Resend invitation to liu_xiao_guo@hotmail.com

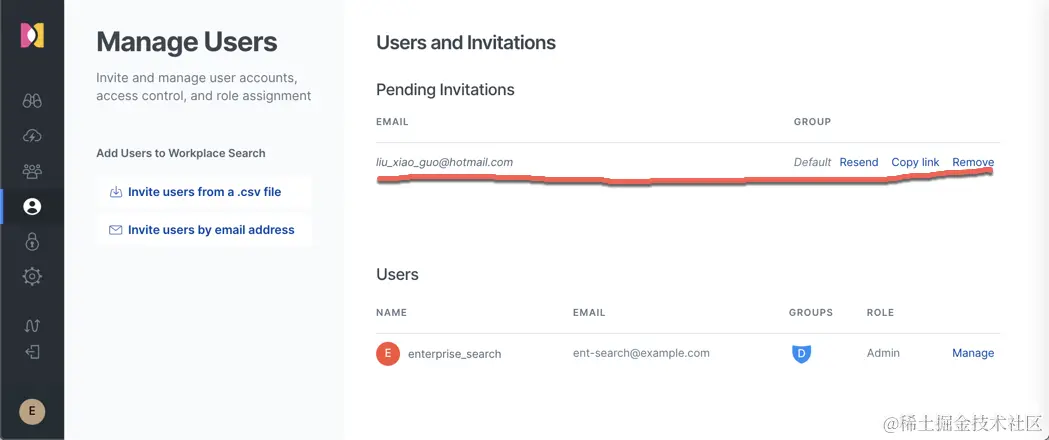tap(858, 162)
